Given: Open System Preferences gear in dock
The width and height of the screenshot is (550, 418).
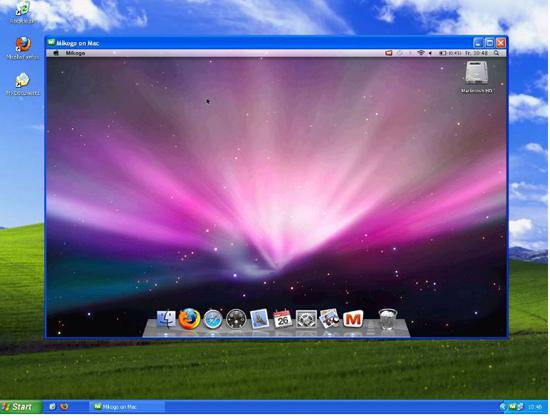Looking at the screenshot, I should coord(306,319).
